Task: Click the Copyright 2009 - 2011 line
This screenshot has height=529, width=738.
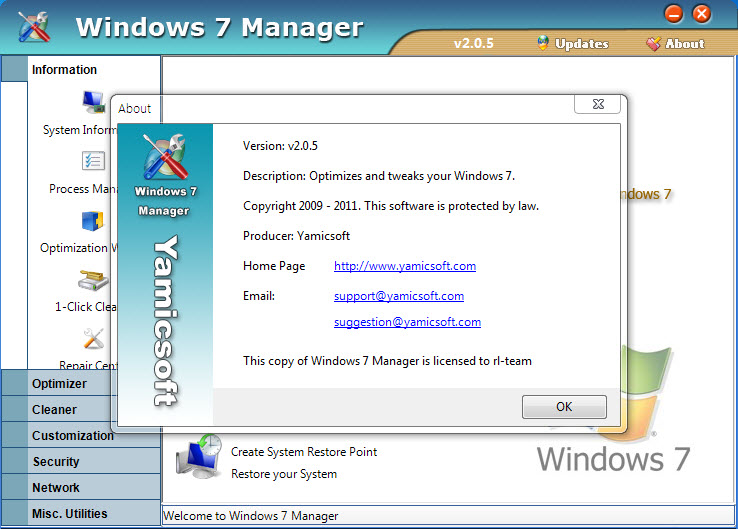Action: 391,206
